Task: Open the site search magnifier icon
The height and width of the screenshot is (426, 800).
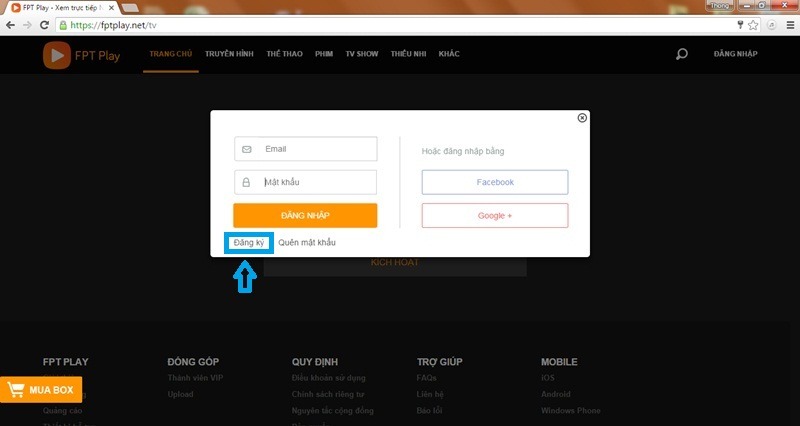Action: point(682,55)
